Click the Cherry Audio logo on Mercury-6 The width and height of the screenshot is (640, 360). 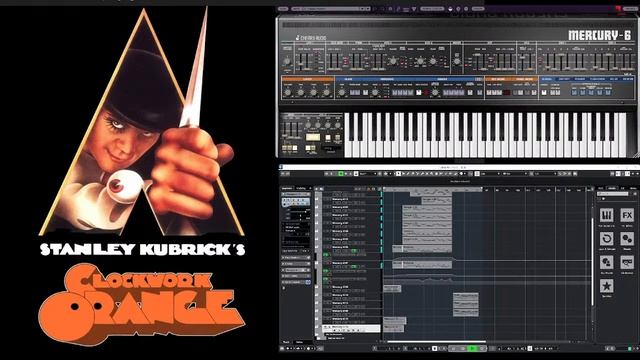coord(310,38)
